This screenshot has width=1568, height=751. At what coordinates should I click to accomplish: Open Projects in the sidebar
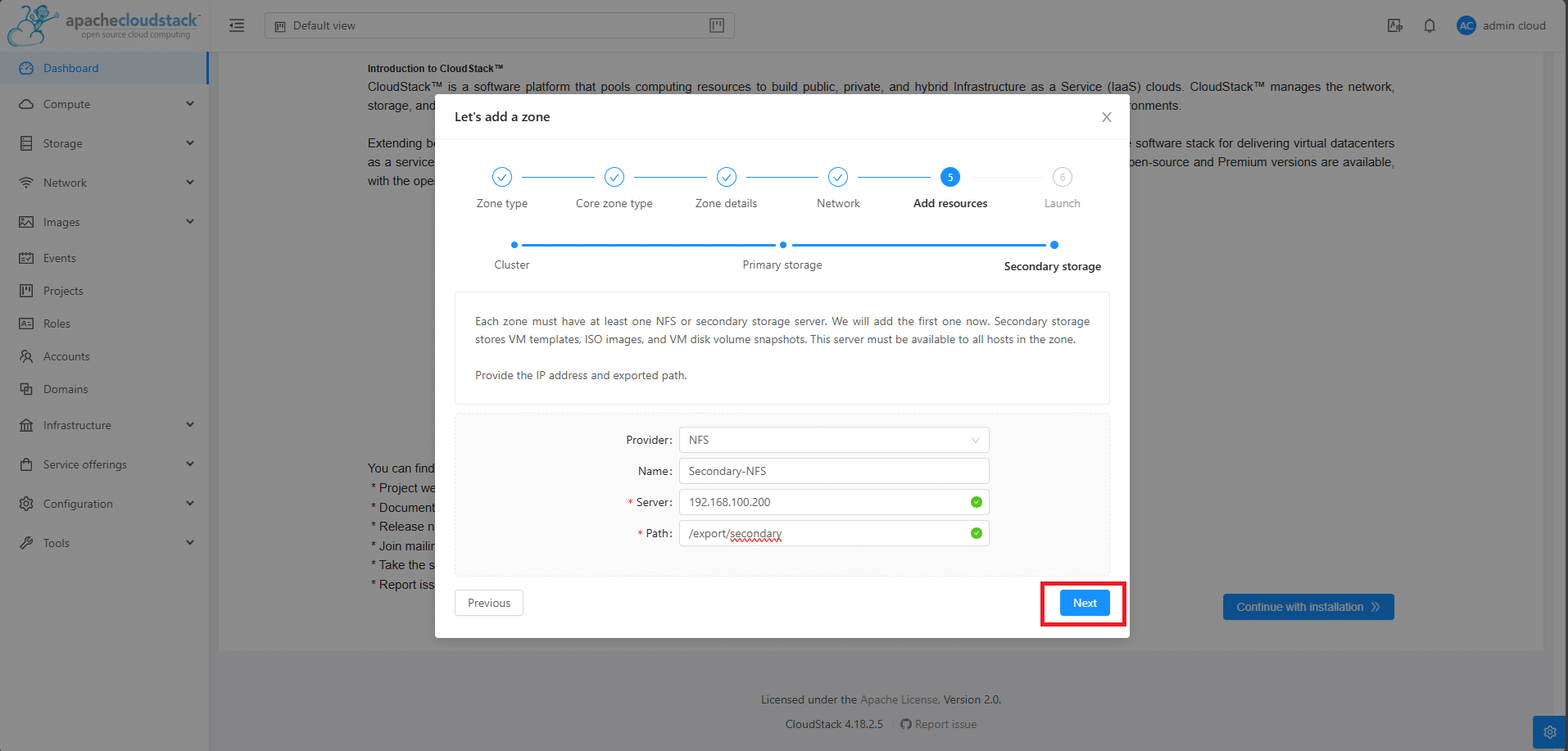104,291
